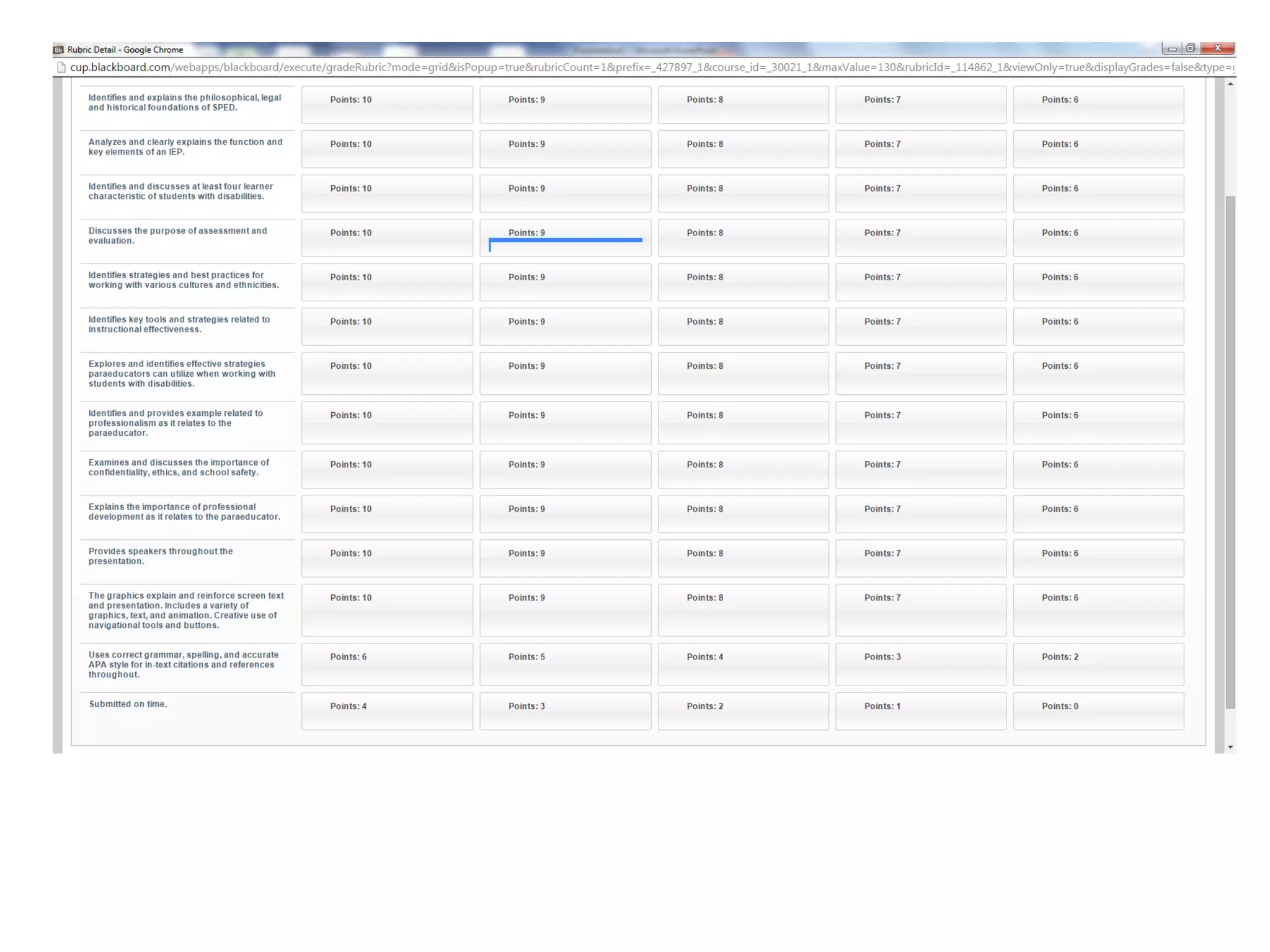Maximize the Rubric Detail window
This screenshot has width=1270, height=952.
pyautogui.click(x=1191, y=48)
